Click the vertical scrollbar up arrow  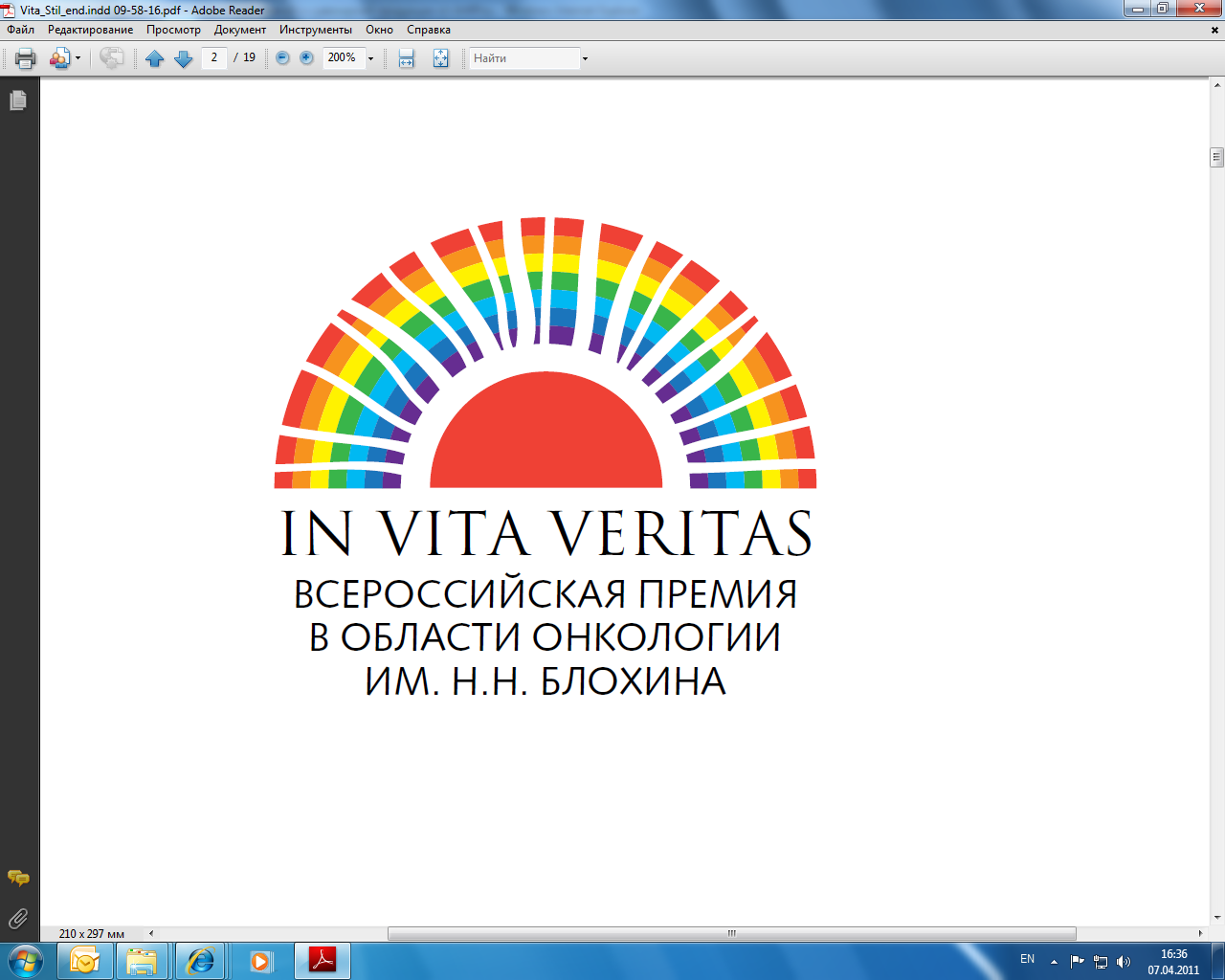pos(1216,86)
